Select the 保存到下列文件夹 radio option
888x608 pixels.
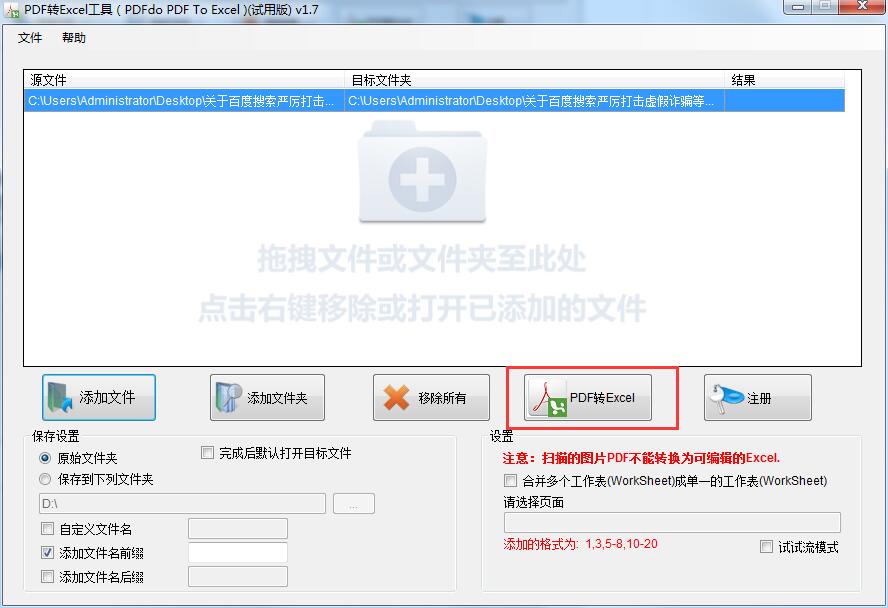pos(45,479)
